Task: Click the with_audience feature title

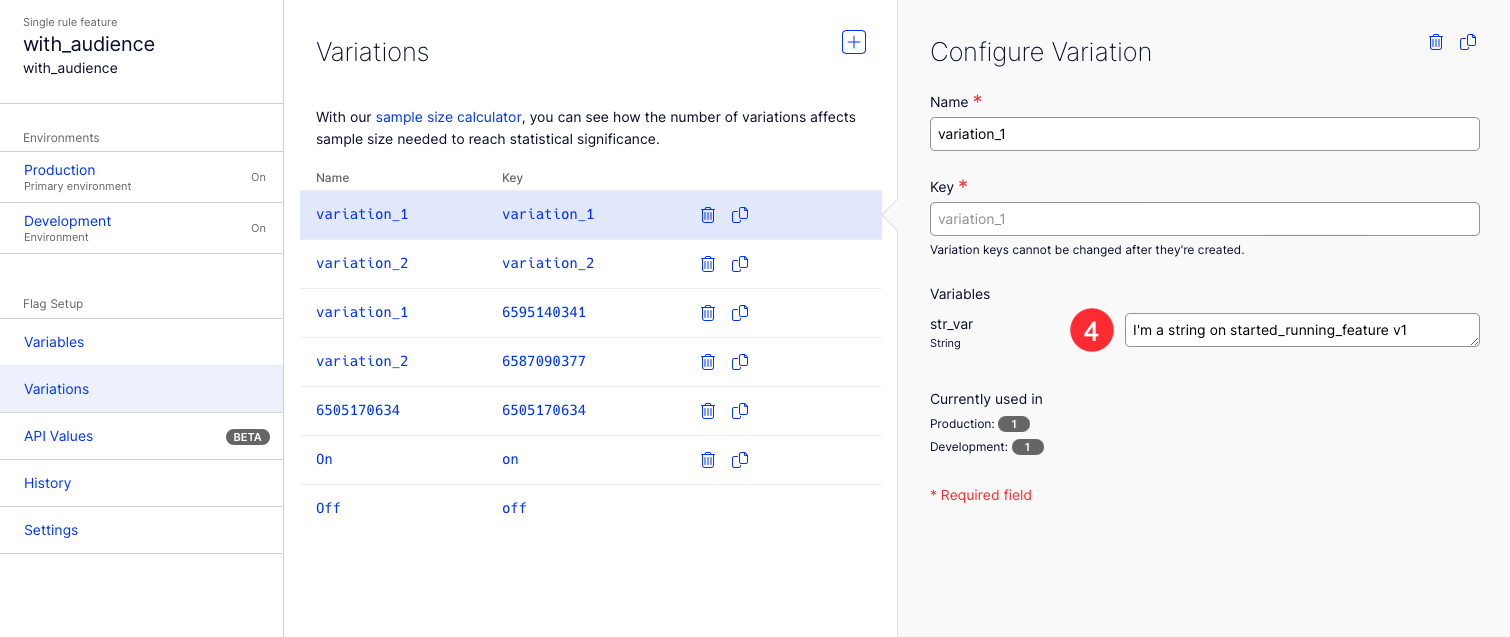Action: click(89, 44)
